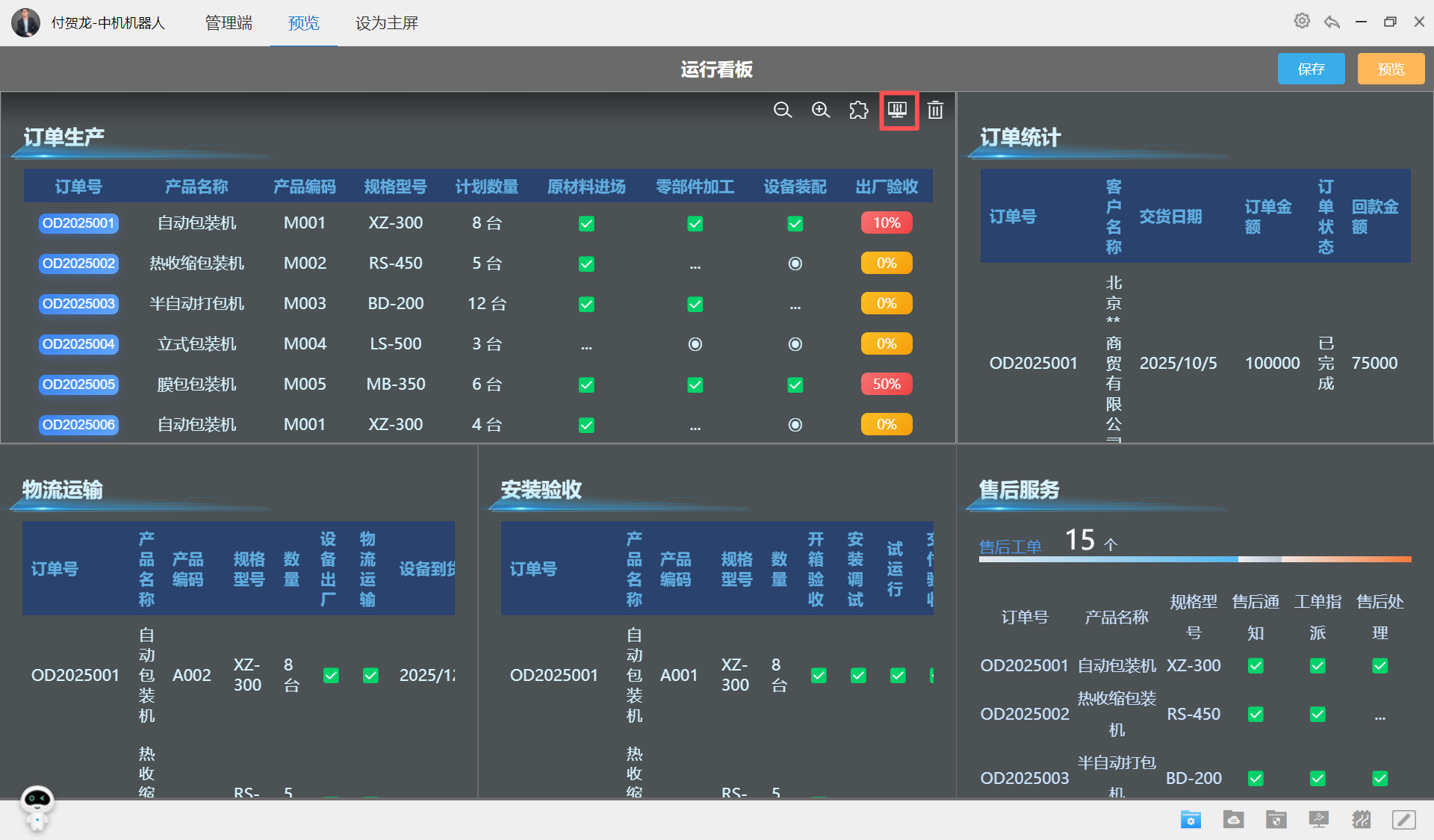This screenshot has height=840, width=1434.
Task: Toggle 售后处理 checkbox for OD2025003
Action: click(x=1379, y=778)
